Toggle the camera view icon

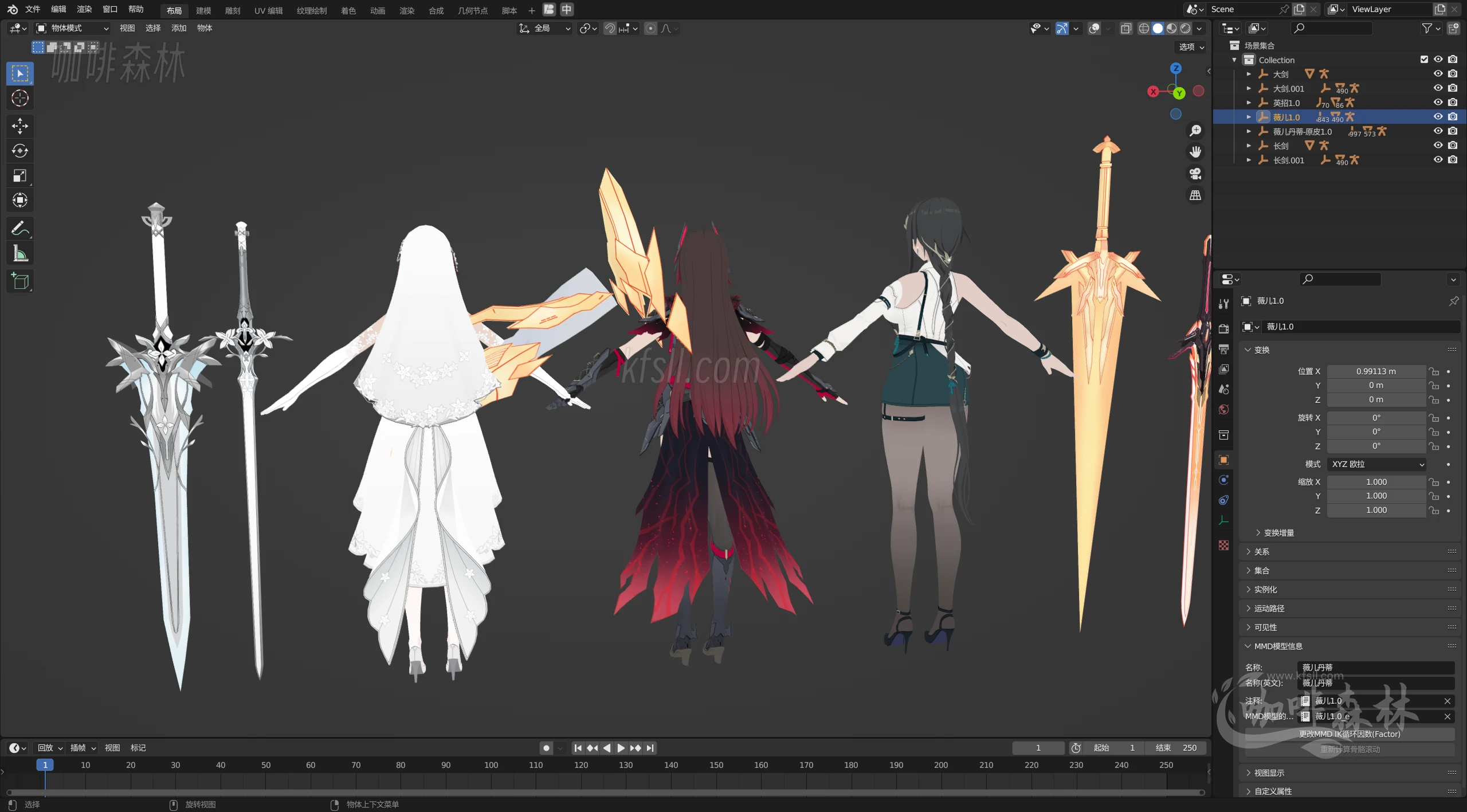[1195, 174]
